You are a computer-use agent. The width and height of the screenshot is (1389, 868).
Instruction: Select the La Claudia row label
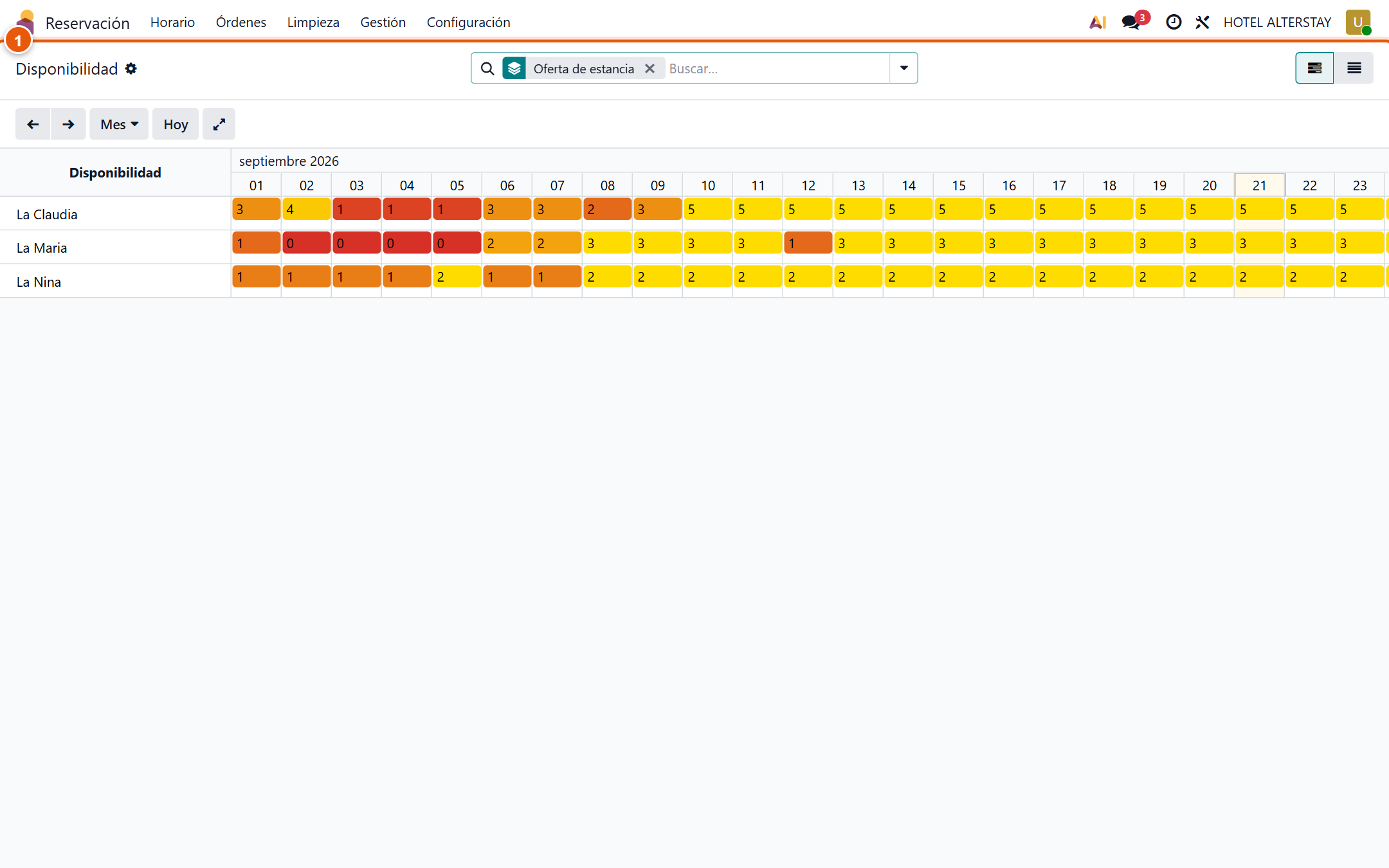[x=47, y=214]
